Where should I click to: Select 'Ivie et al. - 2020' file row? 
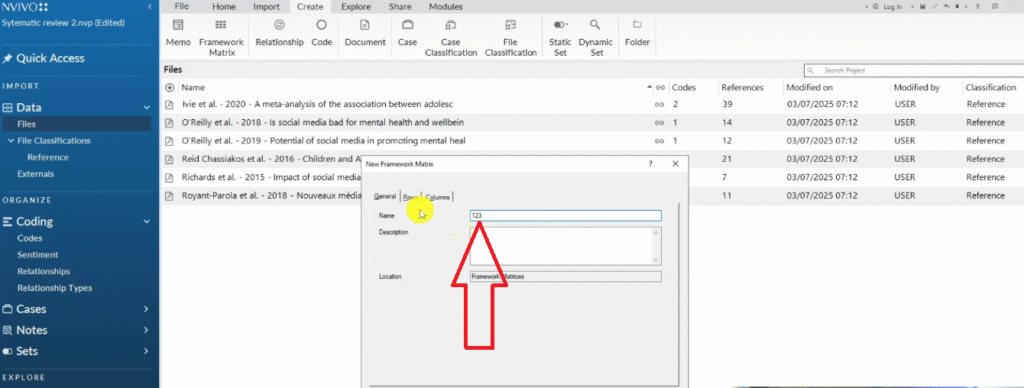click(x=592, y=105)
